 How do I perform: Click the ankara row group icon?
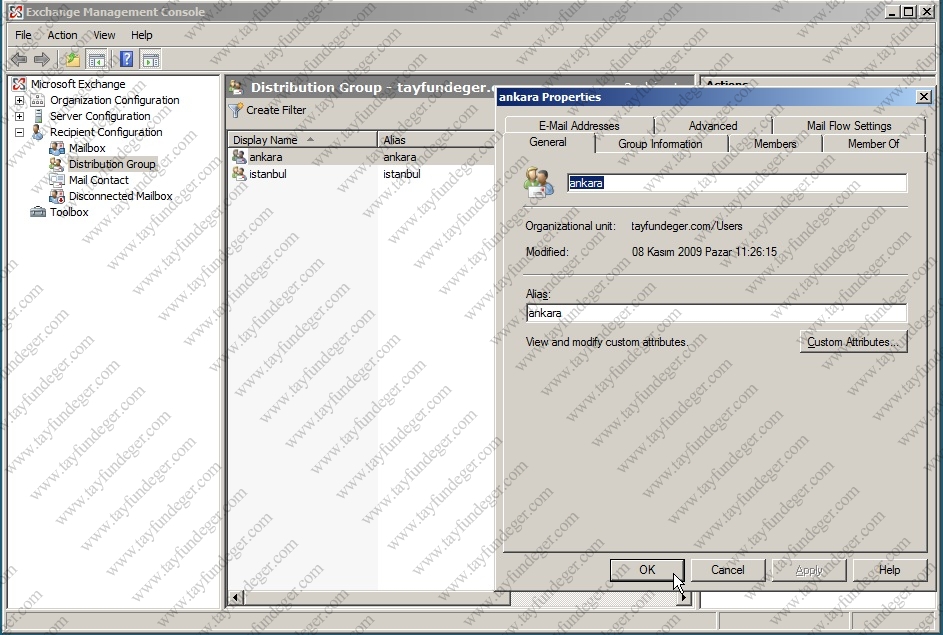(x=239, y=157)
